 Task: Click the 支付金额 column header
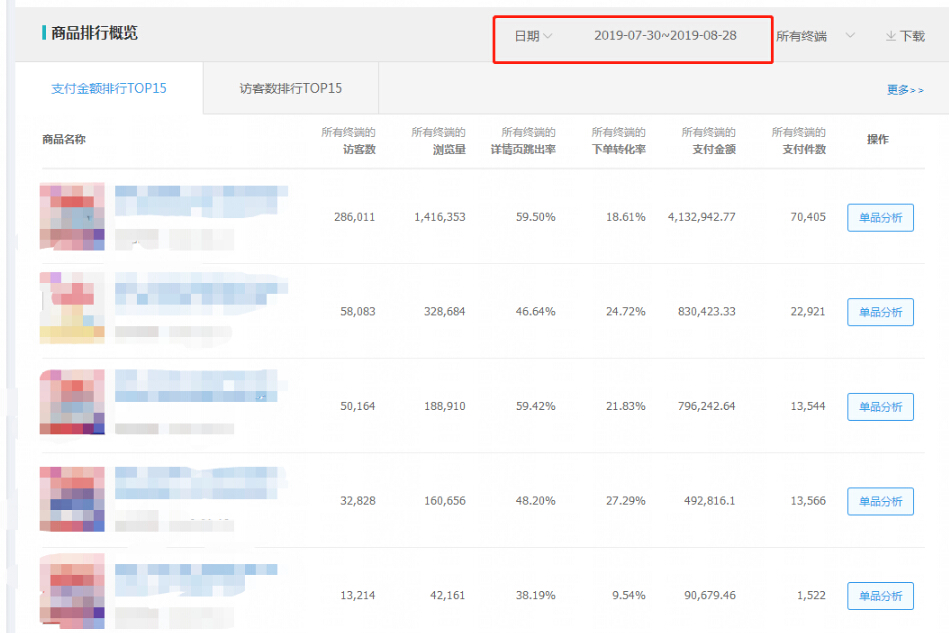click(x=714, y=149)
